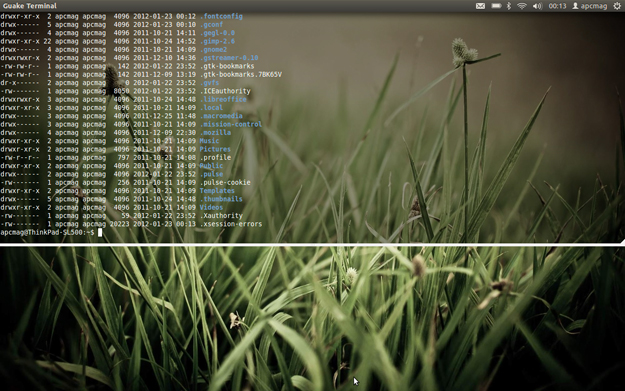Screen dimensions: 625x391
Task: Click the .mission-control directory name
Action: 231,124
